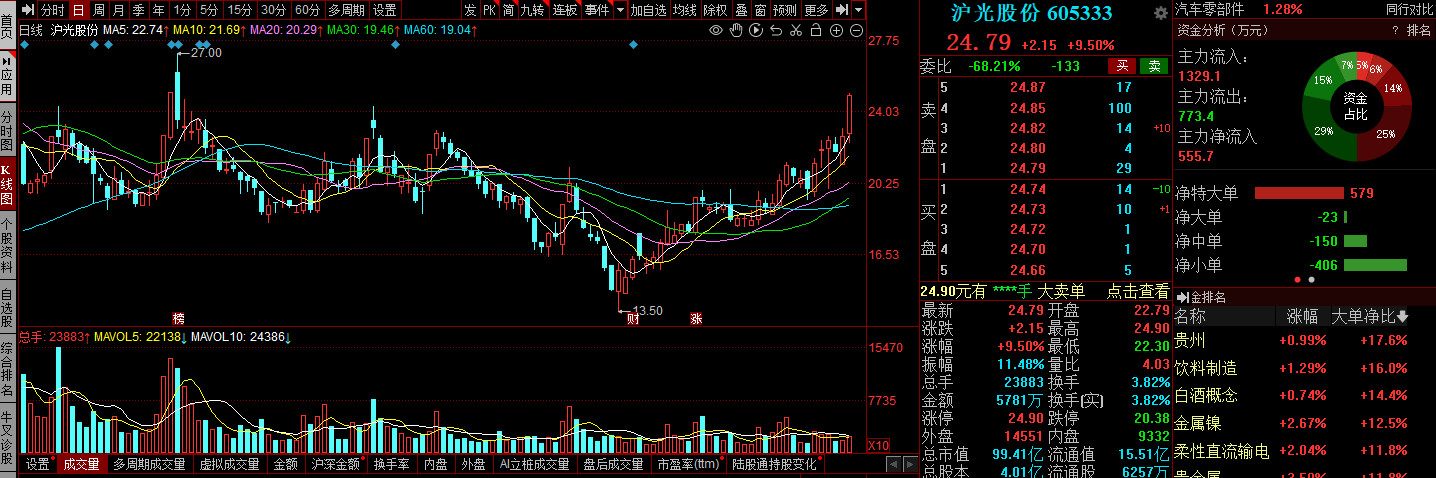Click the question mark help icon
Viewport: 1436px width, 478px height.
pos(1394,30)
